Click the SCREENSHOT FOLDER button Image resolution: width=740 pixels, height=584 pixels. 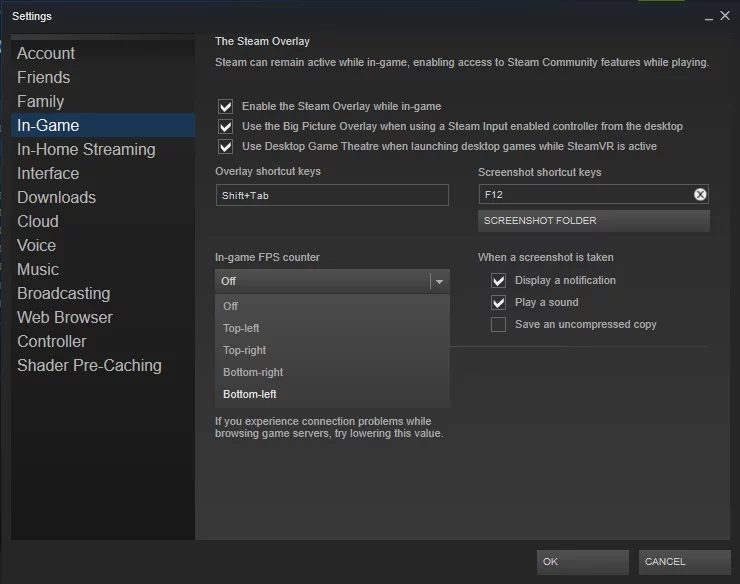point(593,220)
